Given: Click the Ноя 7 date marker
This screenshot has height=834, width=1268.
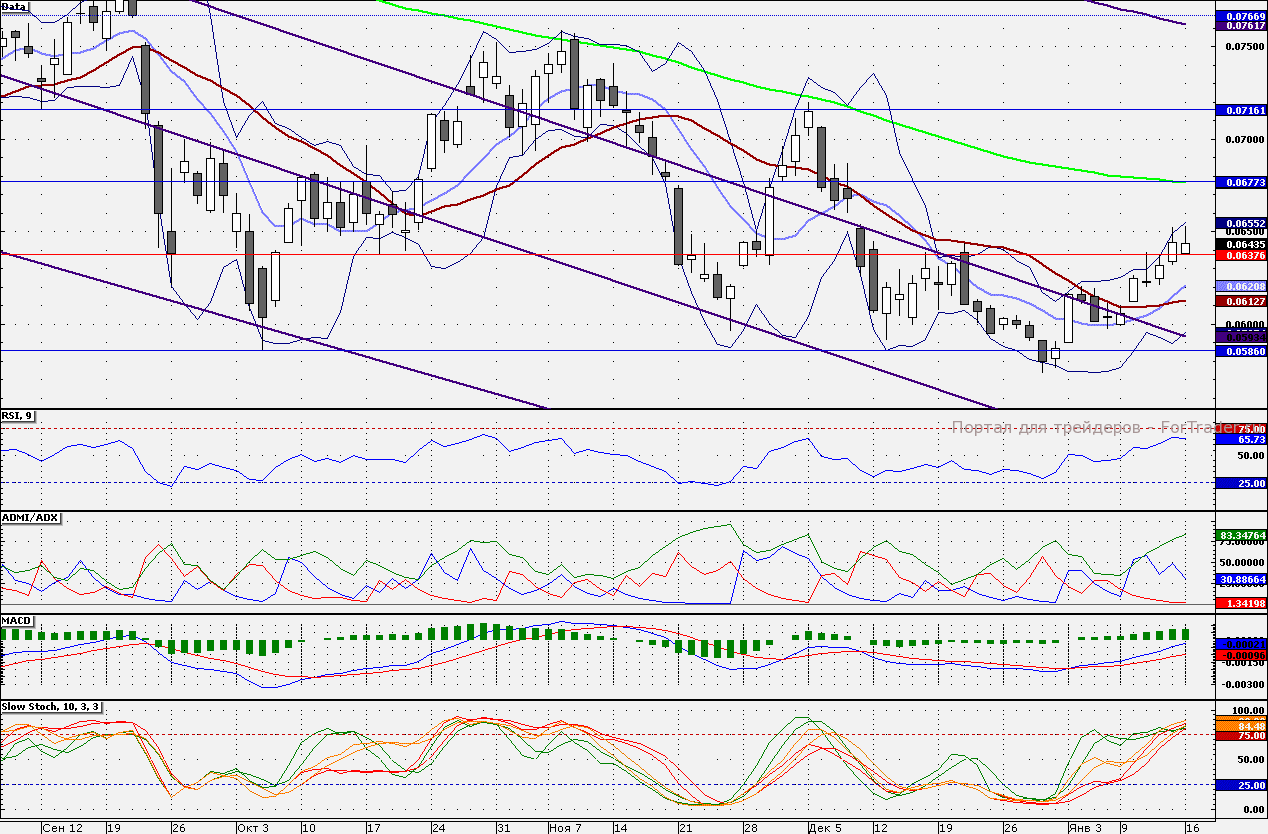Looking at the screenshot, I should tap(566, 828).
